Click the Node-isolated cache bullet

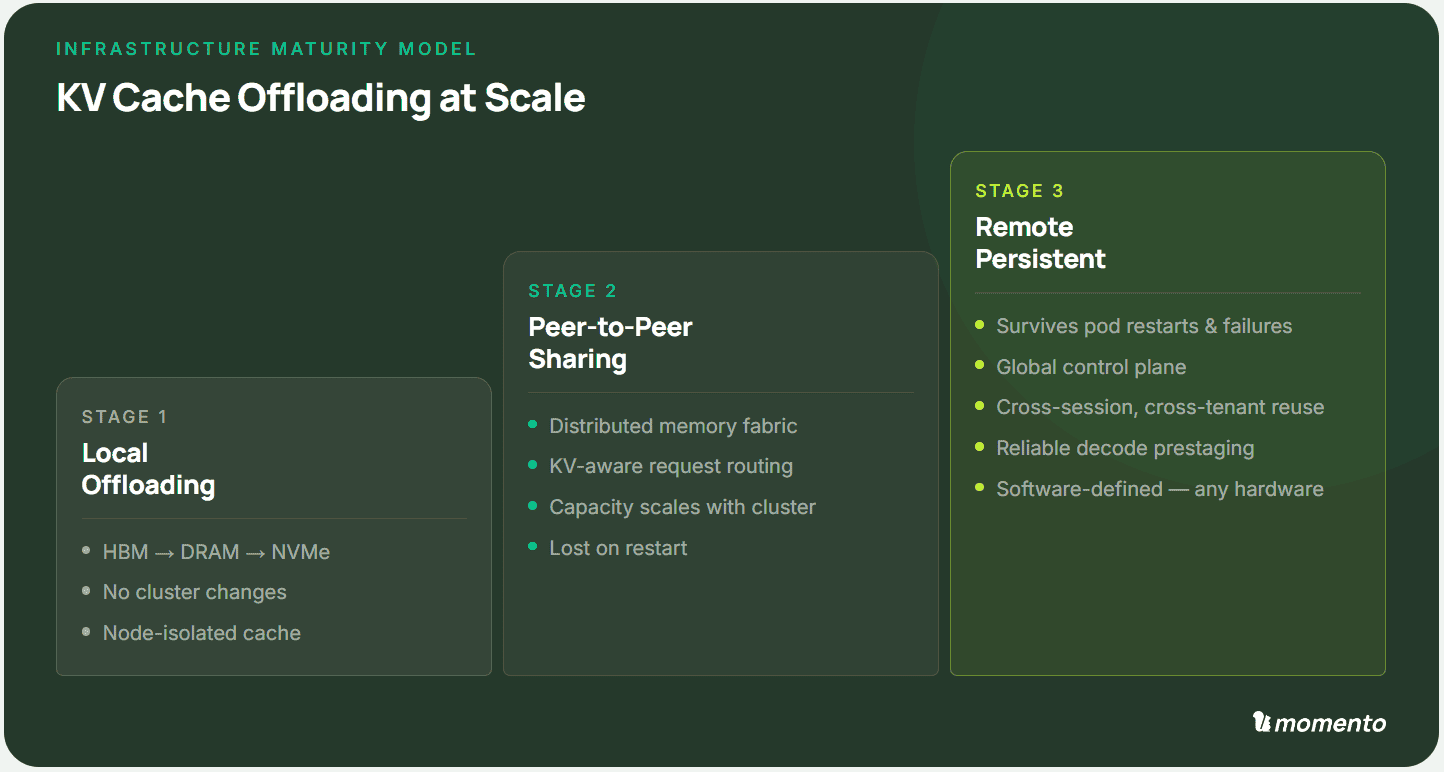pos(202,633)
